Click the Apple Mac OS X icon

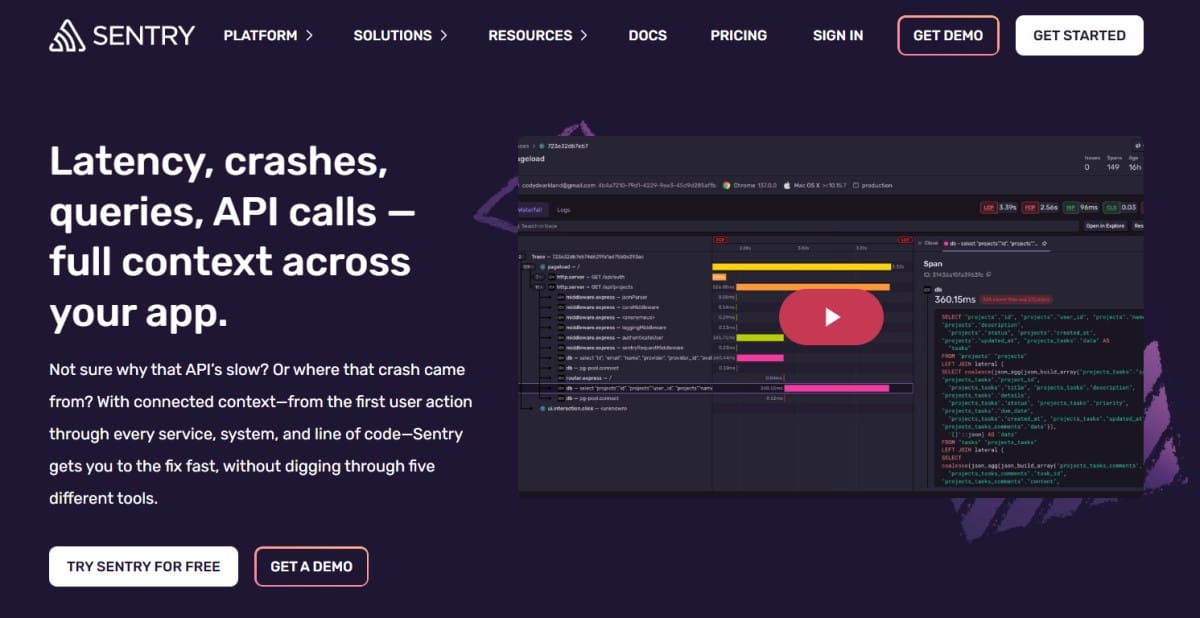pyautogui.click(x=787, y=185)
